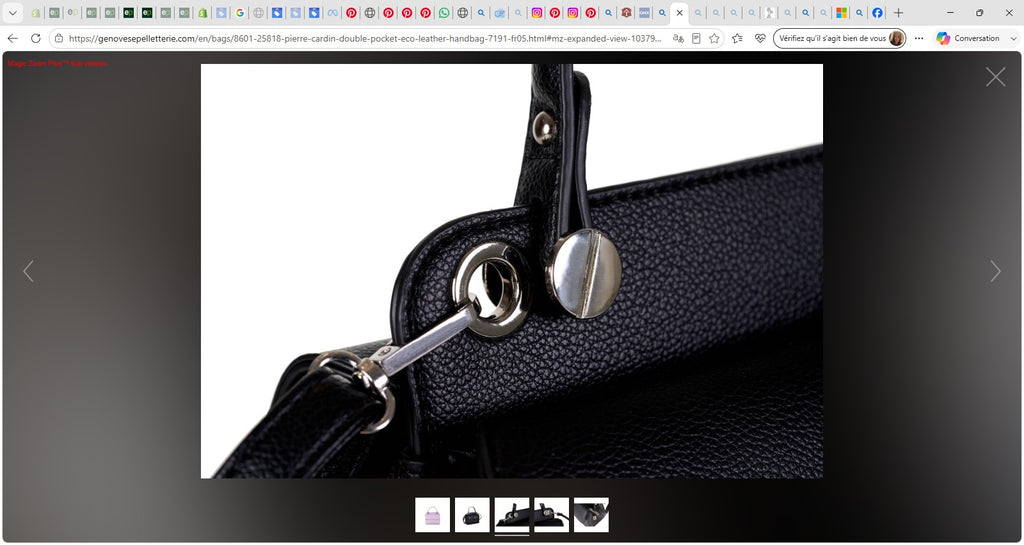This screenshot has height=545, width=1024.
Task: Focus the genovesepelletterie.com address bar
Action: [x=365, y=39]
